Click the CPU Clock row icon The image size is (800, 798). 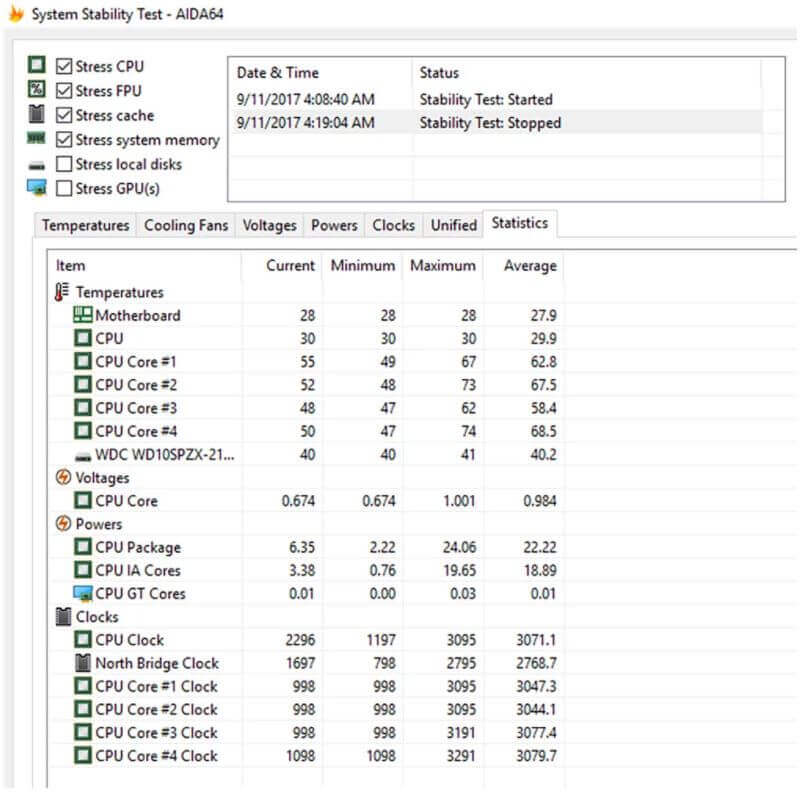coord(83,640)
